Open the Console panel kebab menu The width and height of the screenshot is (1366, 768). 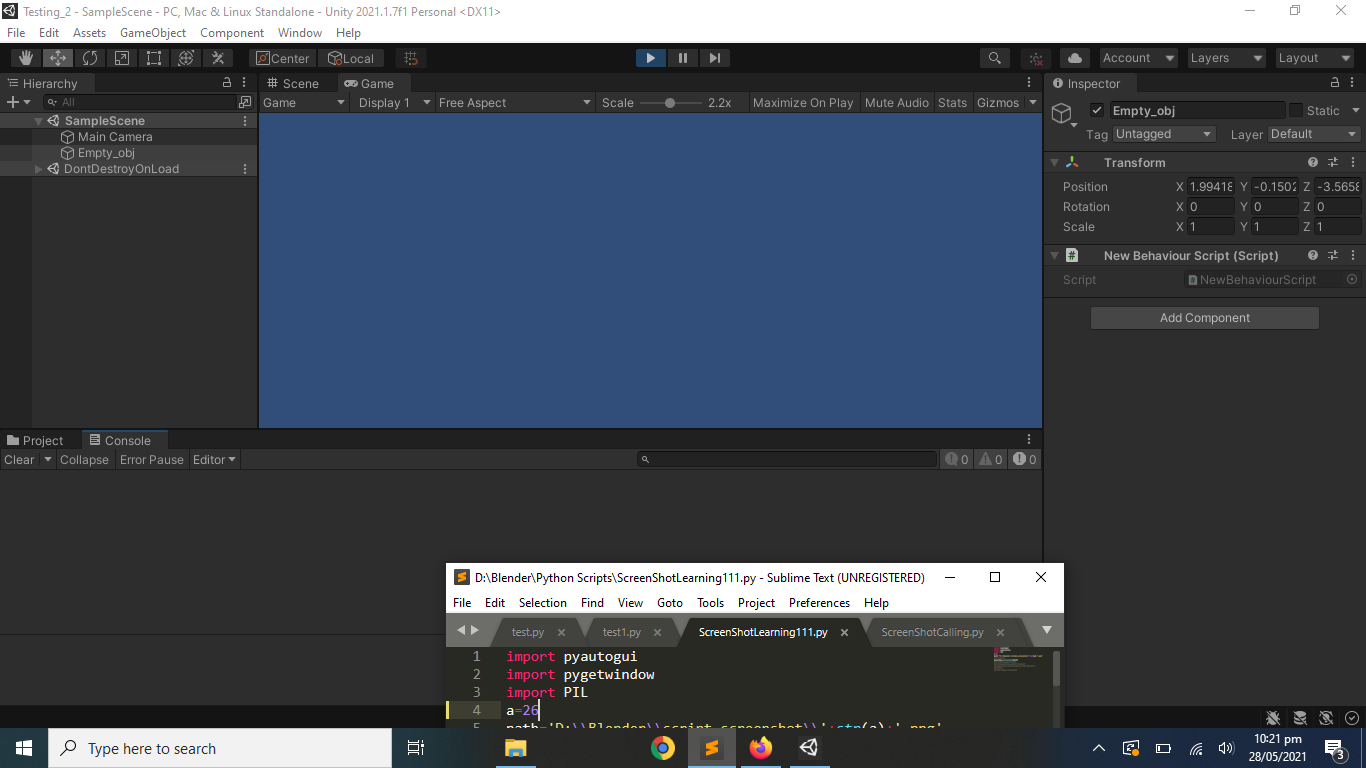point(1029,440)
